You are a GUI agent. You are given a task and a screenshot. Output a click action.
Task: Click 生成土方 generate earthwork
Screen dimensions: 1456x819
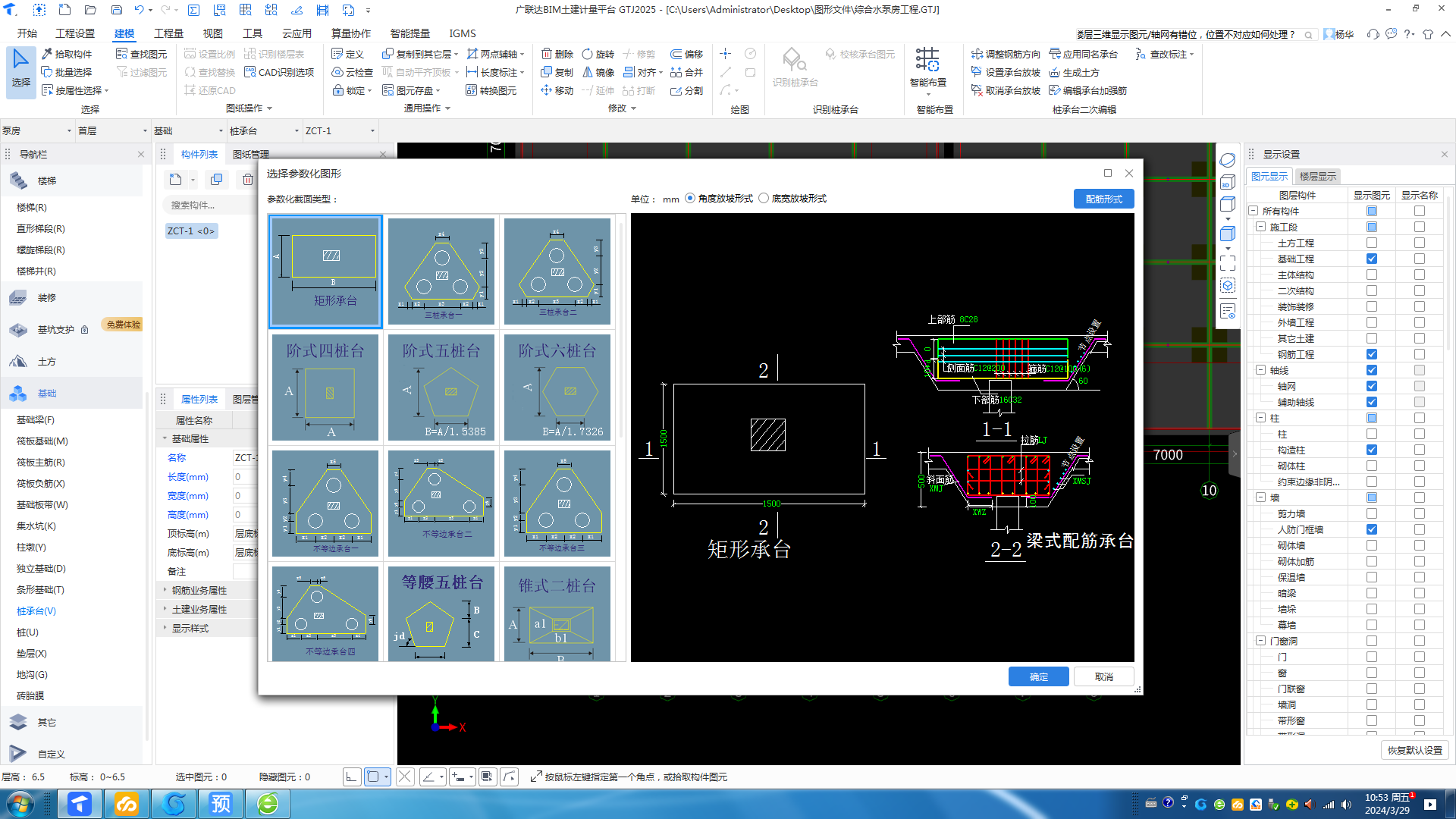(1075, 72)
